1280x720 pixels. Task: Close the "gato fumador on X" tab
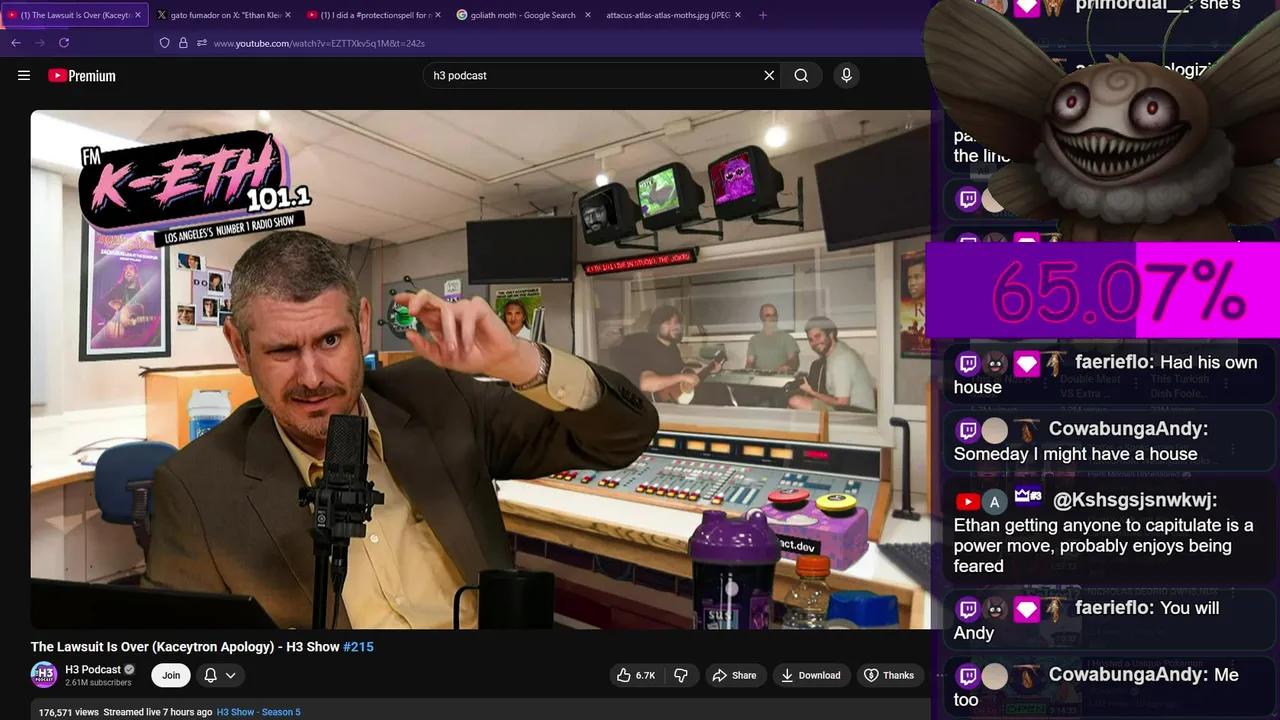coord(289,15)
